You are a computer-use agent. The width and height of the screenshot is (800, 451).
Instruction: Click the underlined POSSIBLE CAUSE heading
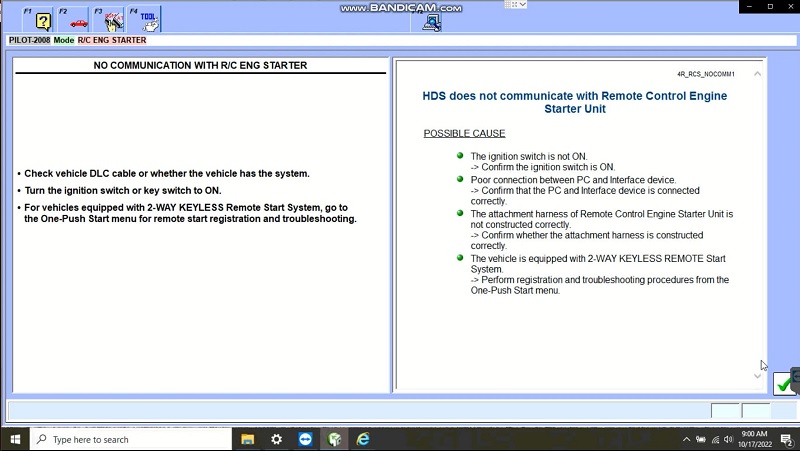(464, 133)
